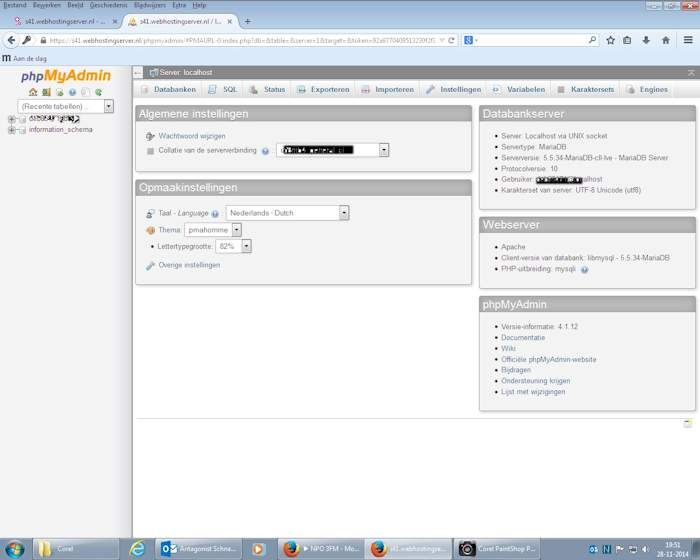Click Ondersteuning krijgen link
The width and height of the screenshot is (700, 560).
(x=535, y=381)
